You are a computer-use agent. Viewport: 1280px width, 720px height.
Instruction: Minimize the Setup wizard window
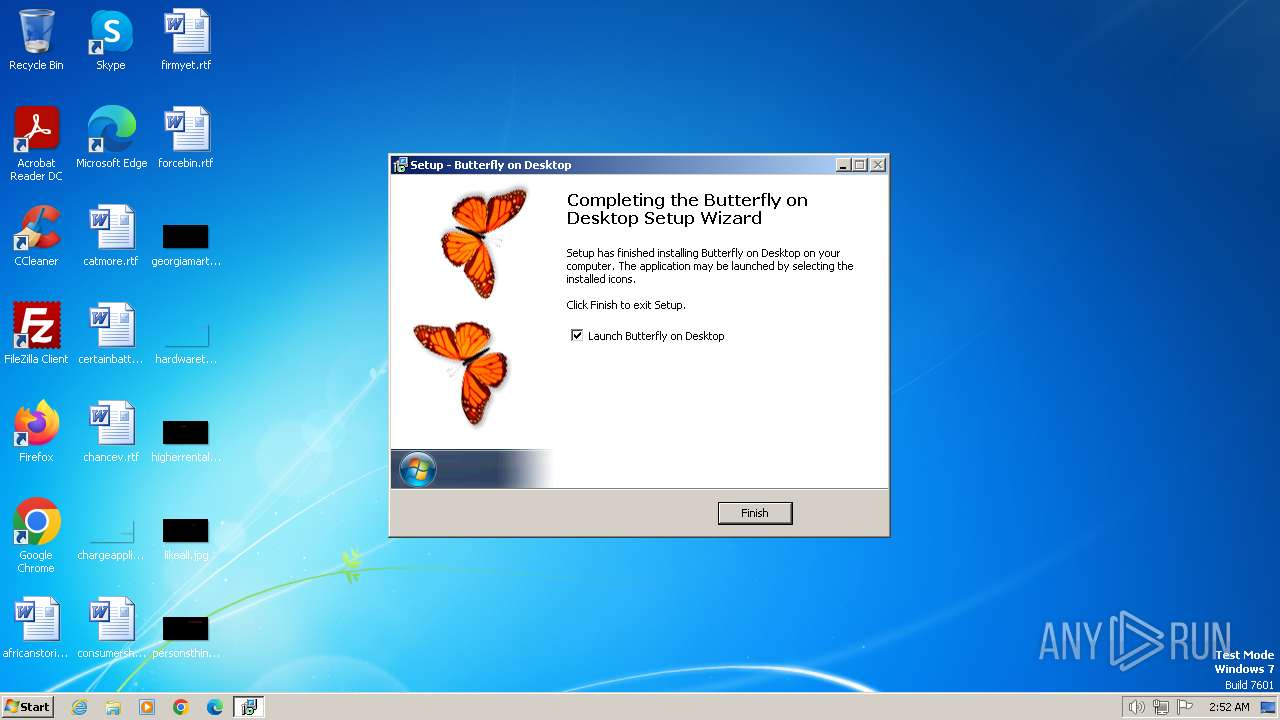coord(843,165)
